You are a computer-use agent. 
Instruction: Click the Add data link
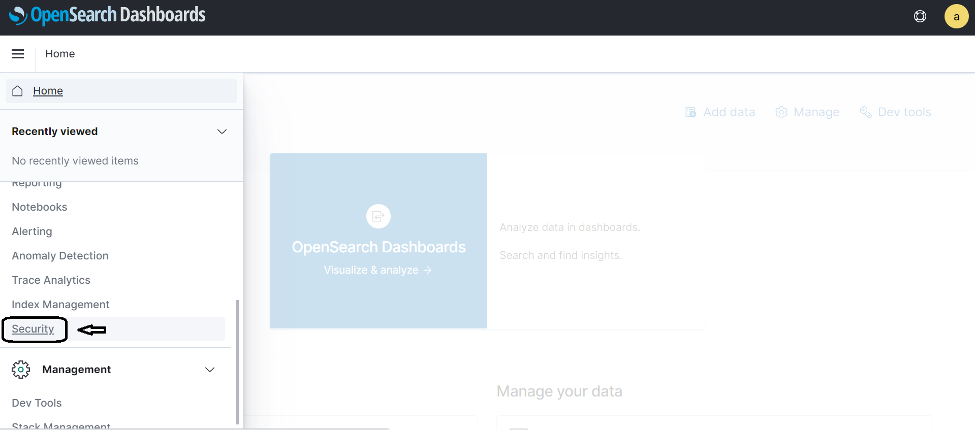pyautogui.click(x=729, y=112)
